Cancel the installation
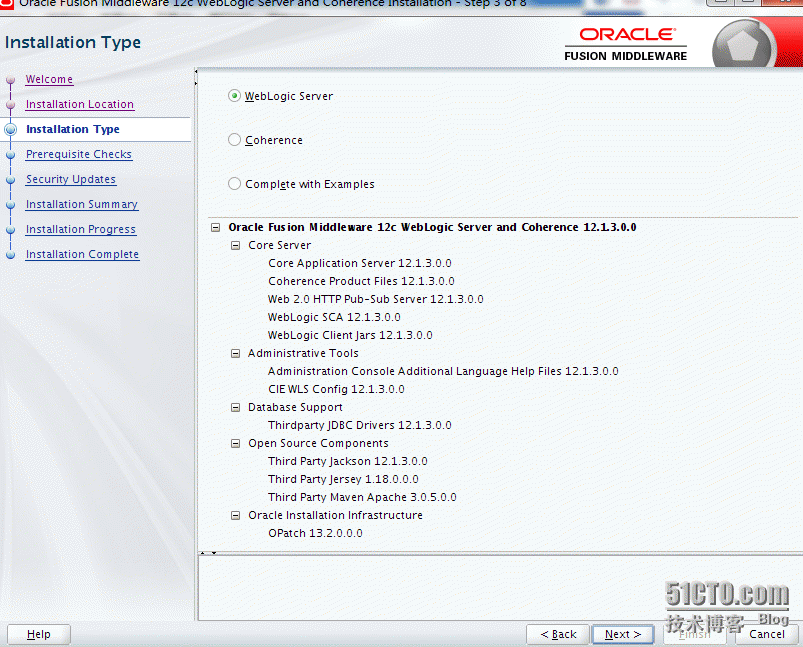The width and height of the screenshot is (803, 647). click(x=767, y=634)
